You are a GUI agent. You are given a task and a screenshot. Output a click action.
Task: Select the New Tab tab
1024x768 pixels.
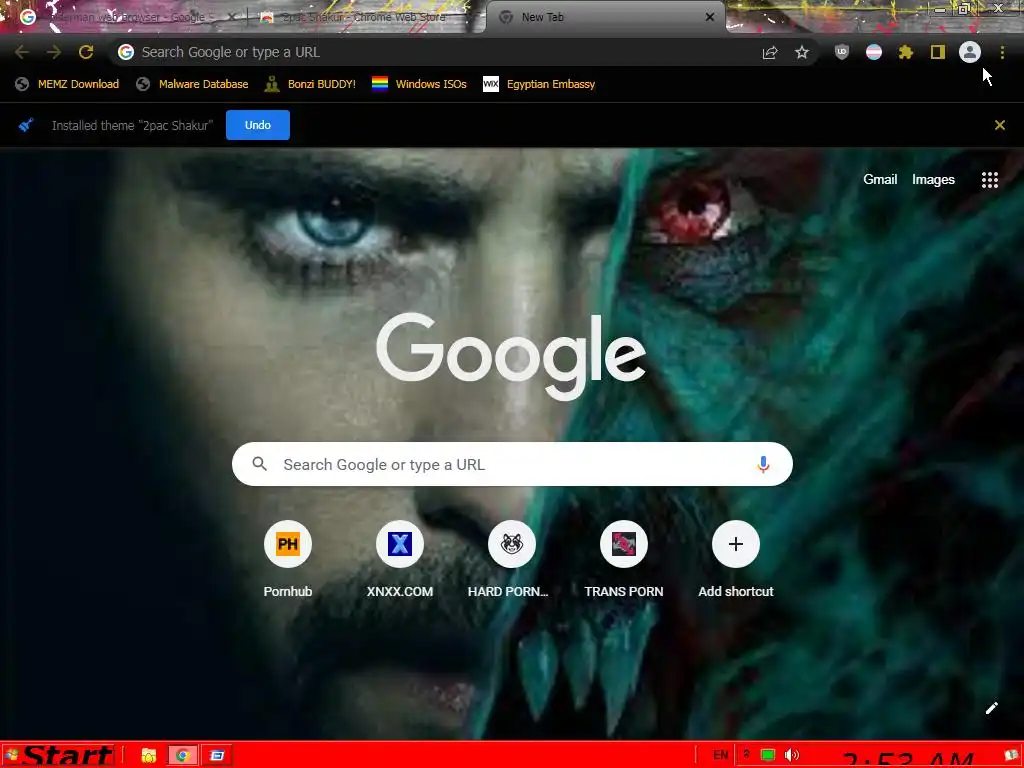(x=604, y=17)
